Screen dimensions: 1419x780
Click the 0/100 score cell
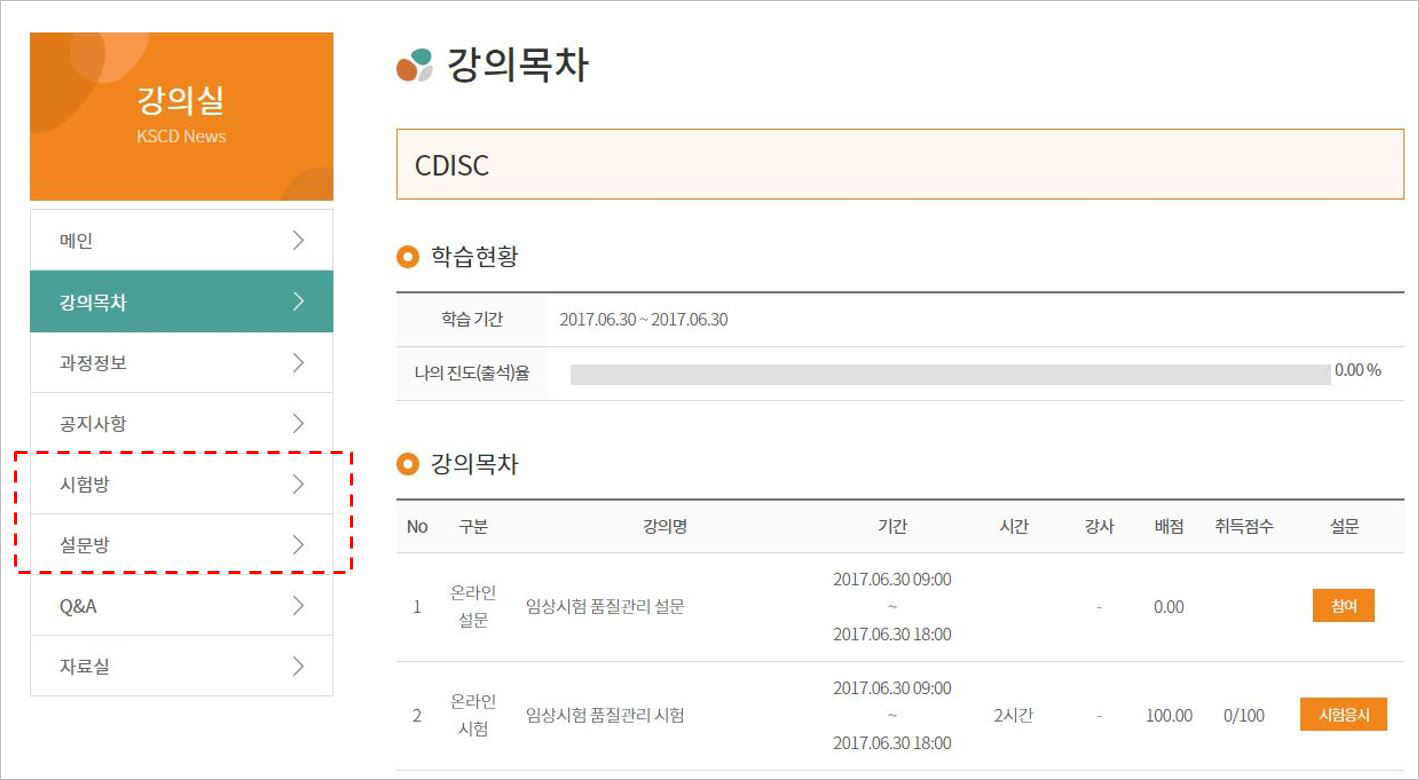tap(1244, 715)
